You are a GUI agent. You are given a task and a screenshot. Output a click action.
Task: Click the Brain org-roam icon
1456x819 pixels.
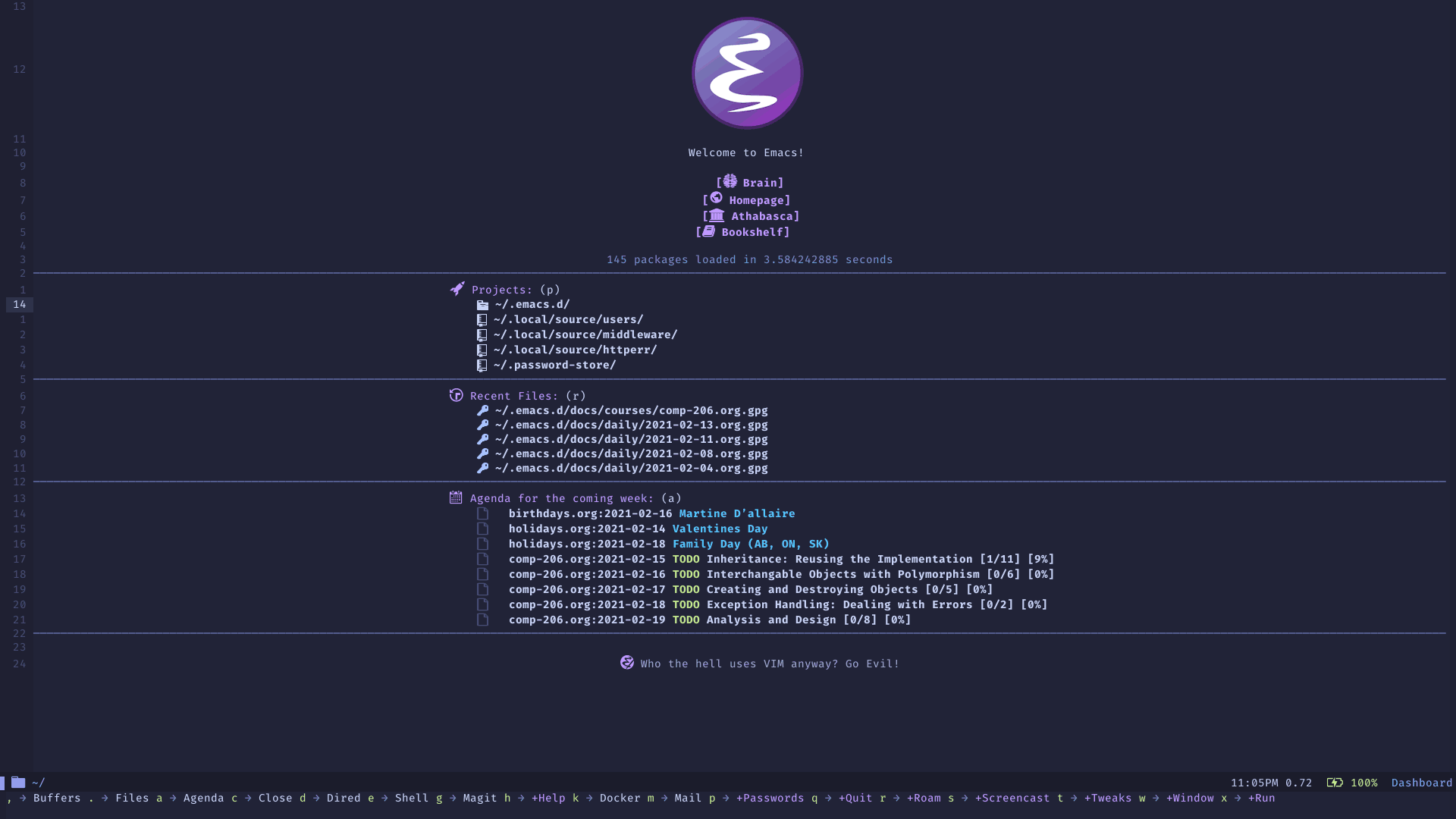[x=729, y=181]
